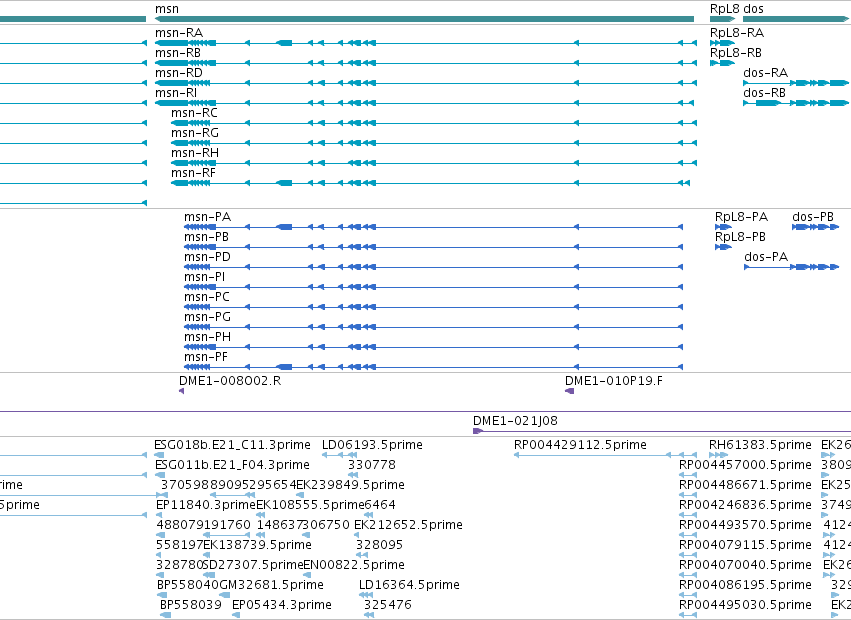Open EST EK212652.5prime
The image size is (851, 620).
(408, 525)
